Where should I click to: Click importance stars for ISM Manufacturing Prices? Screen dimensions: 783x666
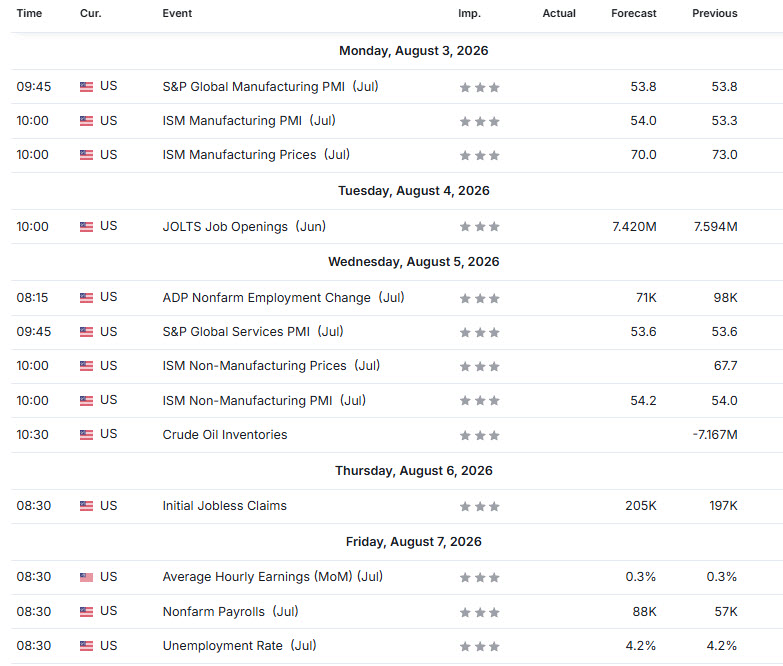click(479, 156)
